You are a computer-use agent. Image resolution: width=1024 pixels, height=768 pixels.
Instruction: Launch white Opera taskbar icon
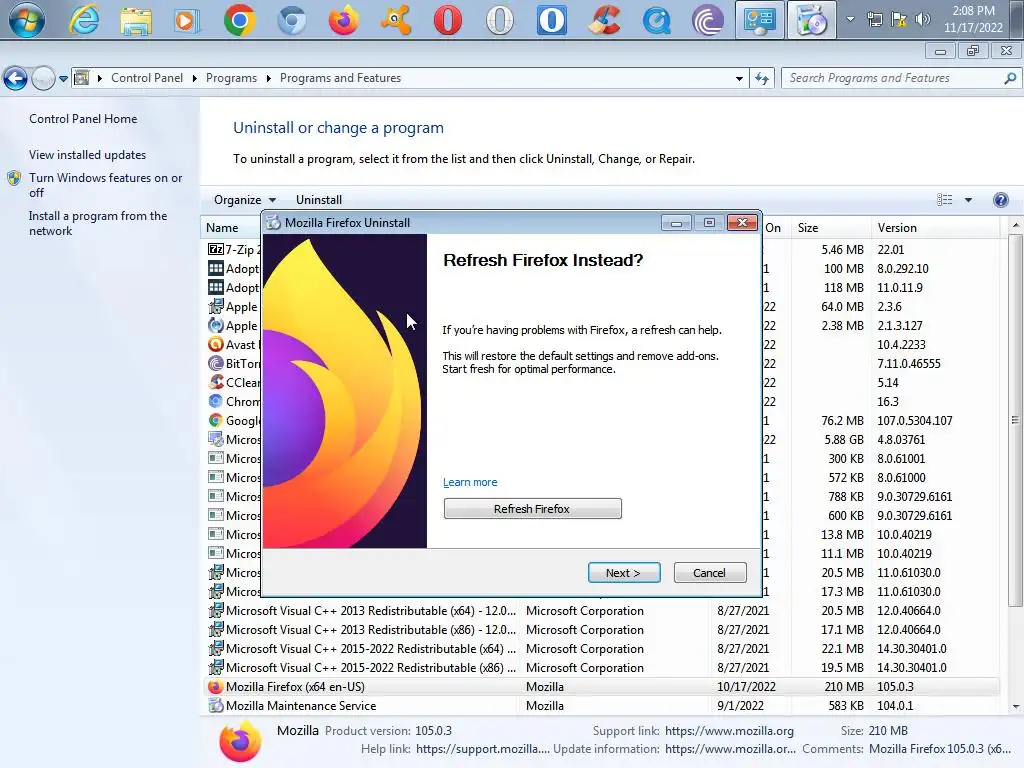click(500, 20)
